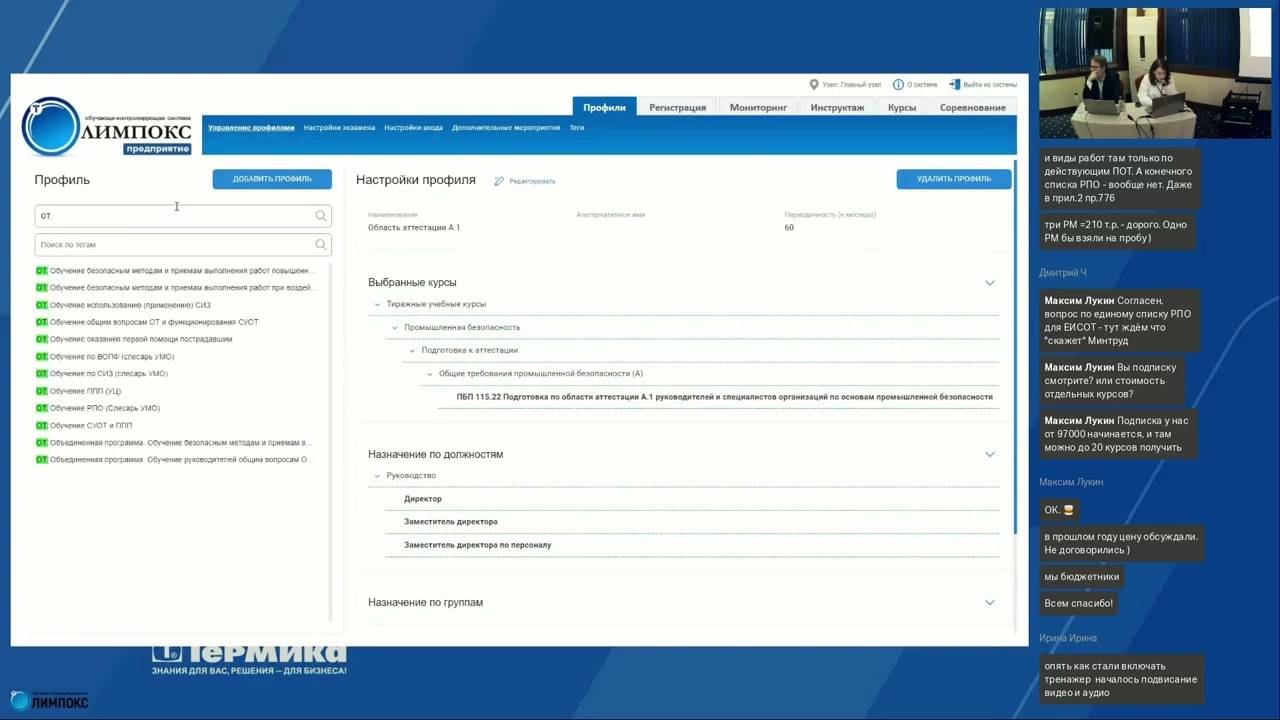The width and height of the screenshot is (1280, 720).
Task: Select the Управление профилями submenu item
Action: click(x=251, y=128)
